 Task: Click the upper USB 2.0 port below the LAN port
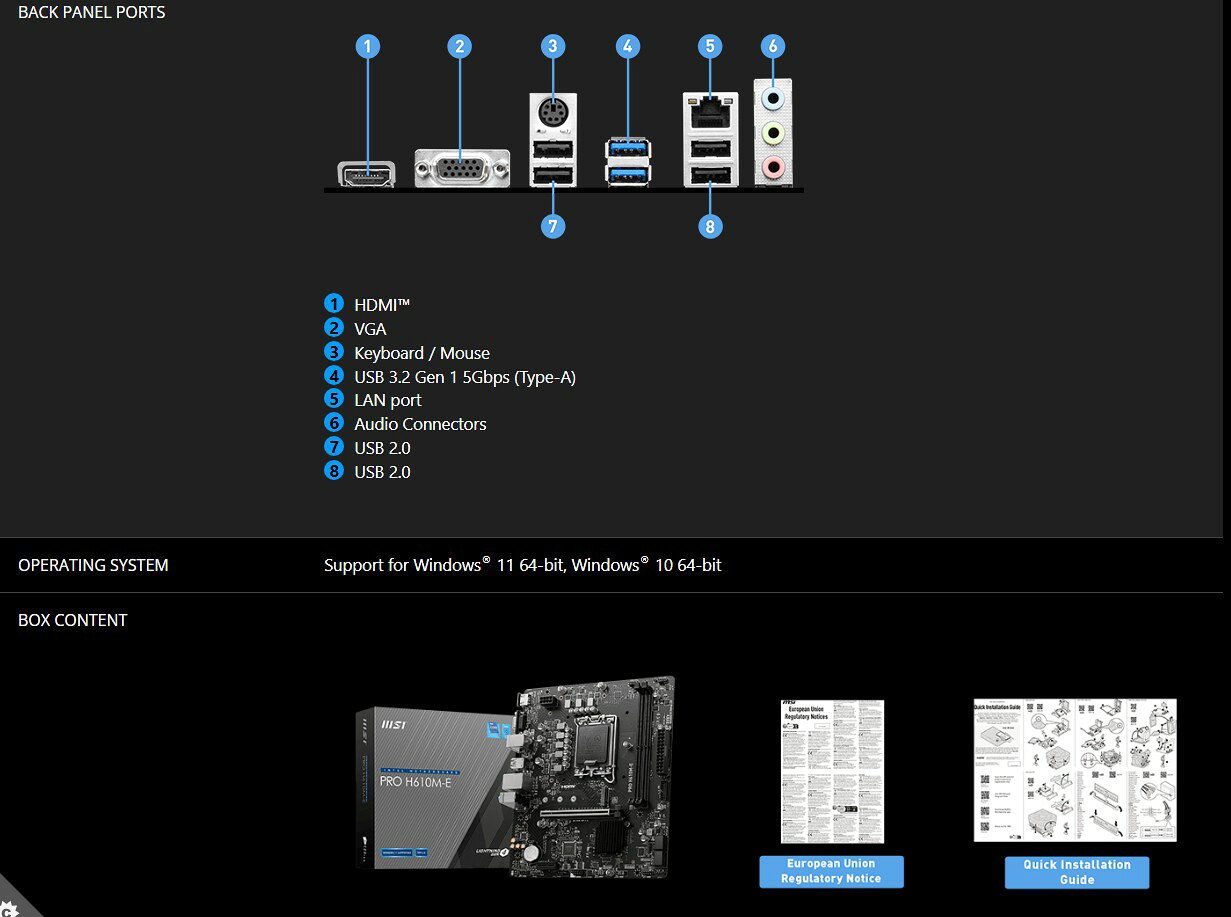pos(710,149)
